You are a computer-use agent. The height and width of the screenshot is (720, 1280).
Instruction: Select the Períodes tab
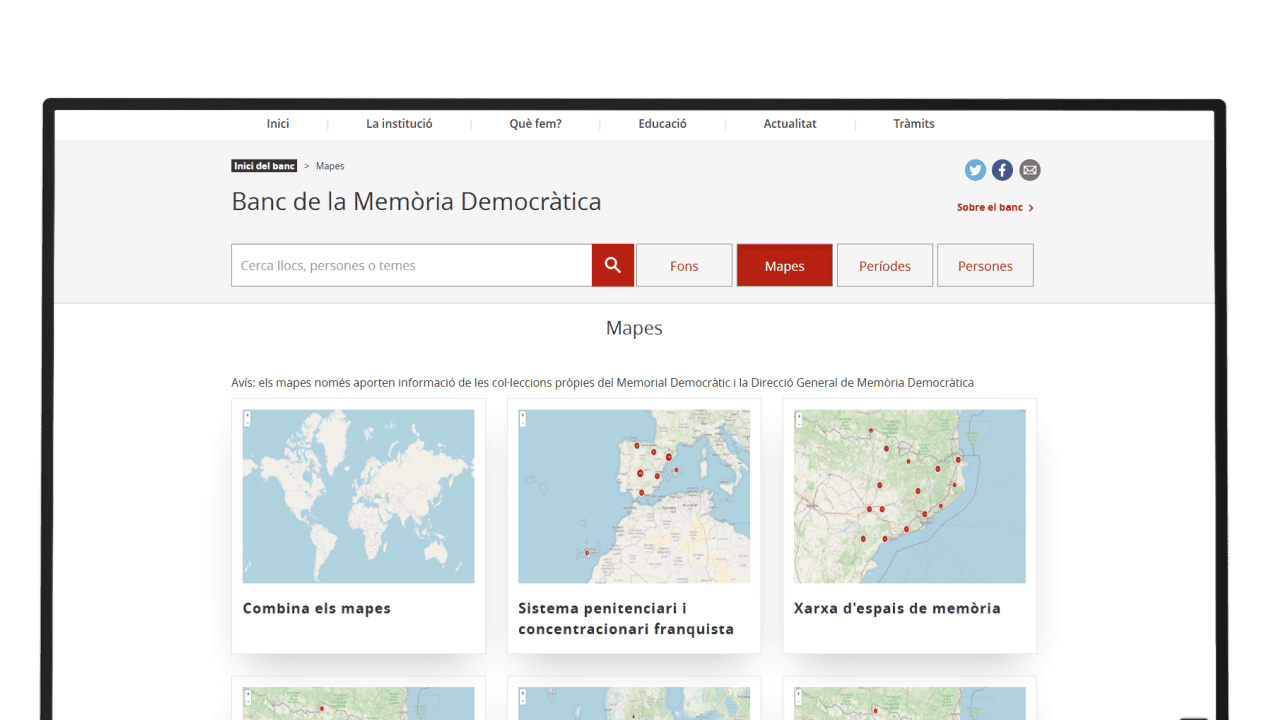(884, 265)
